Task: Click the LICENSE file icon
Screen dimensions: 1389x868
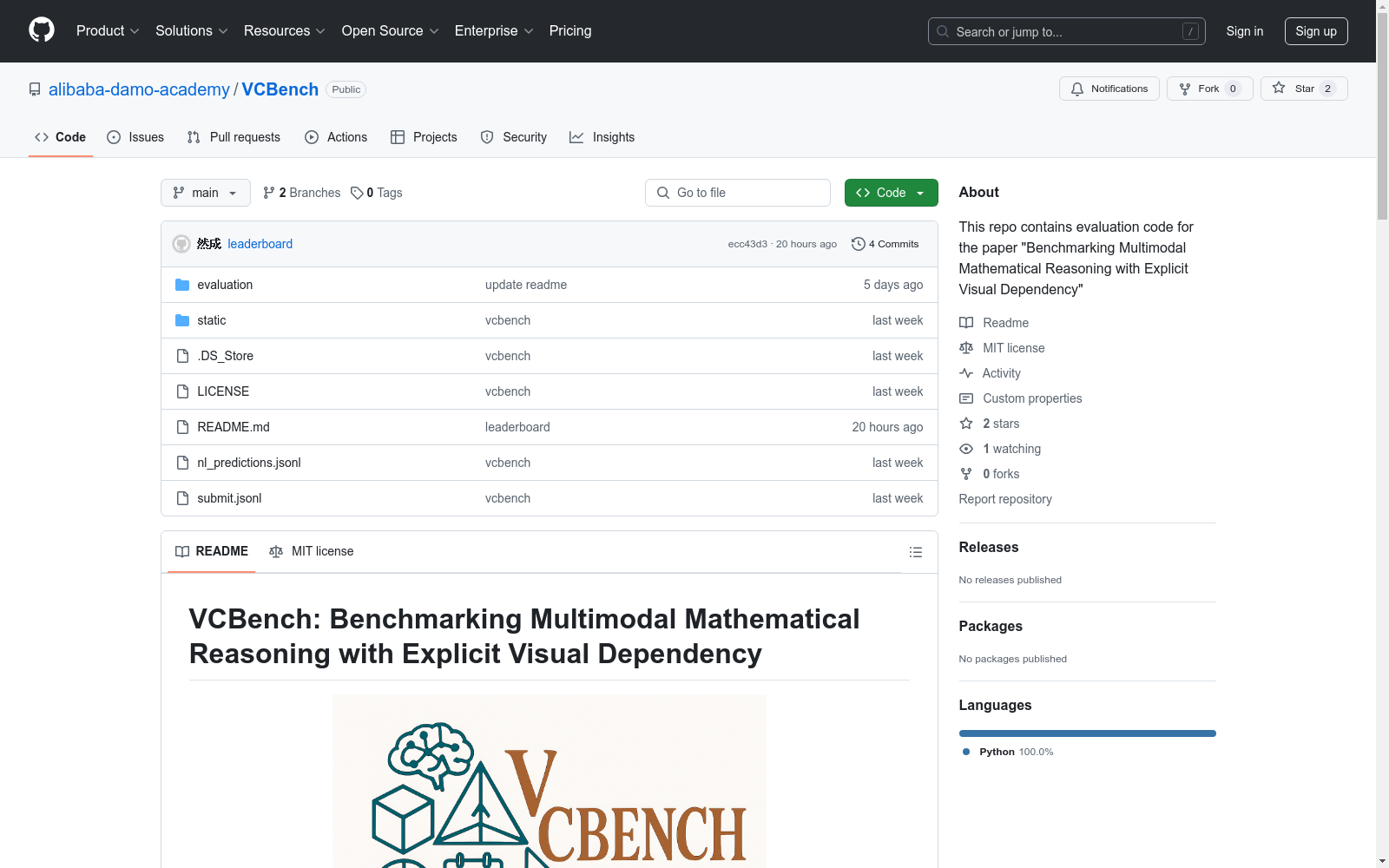Action: coord(182,391)
